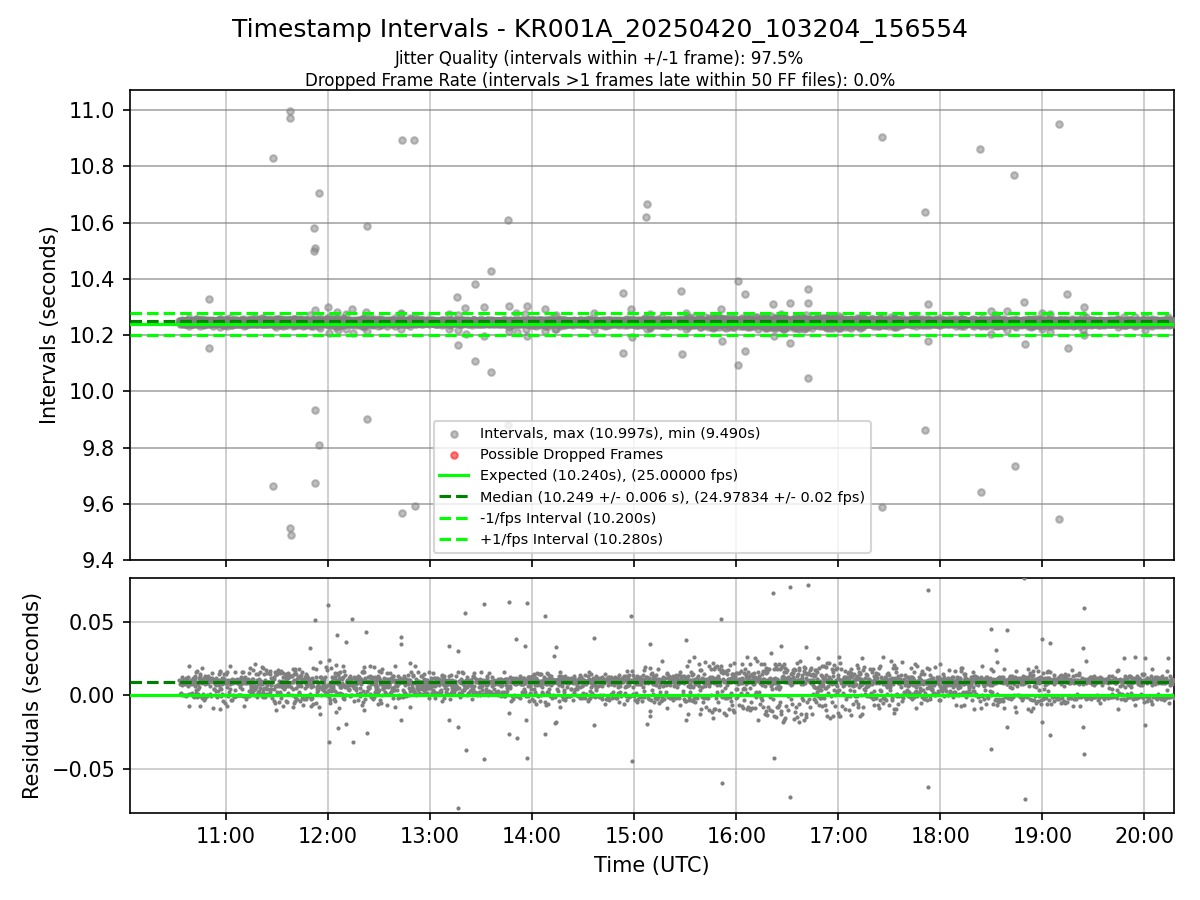This screenshot has height=900, width=1200.
Task: Click the '15:00' time tick label
Action: click(x=633, y=834)
